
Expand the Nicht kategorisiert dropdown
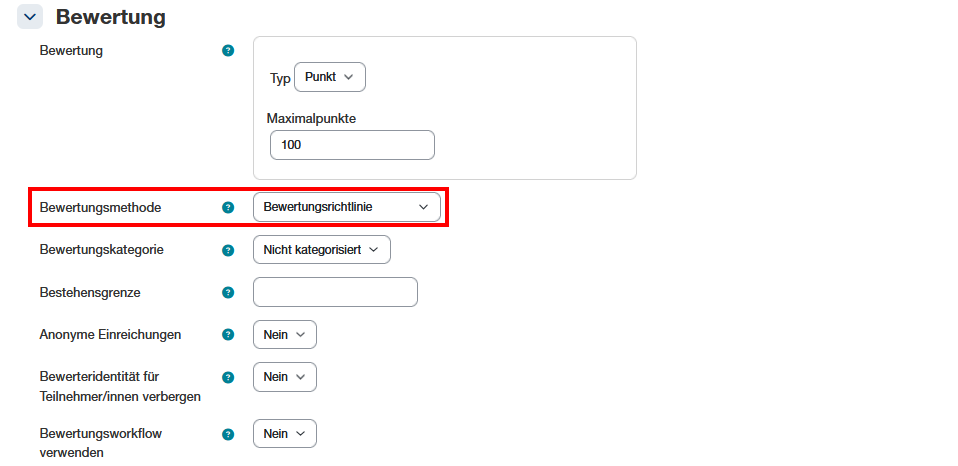point(321,249)
